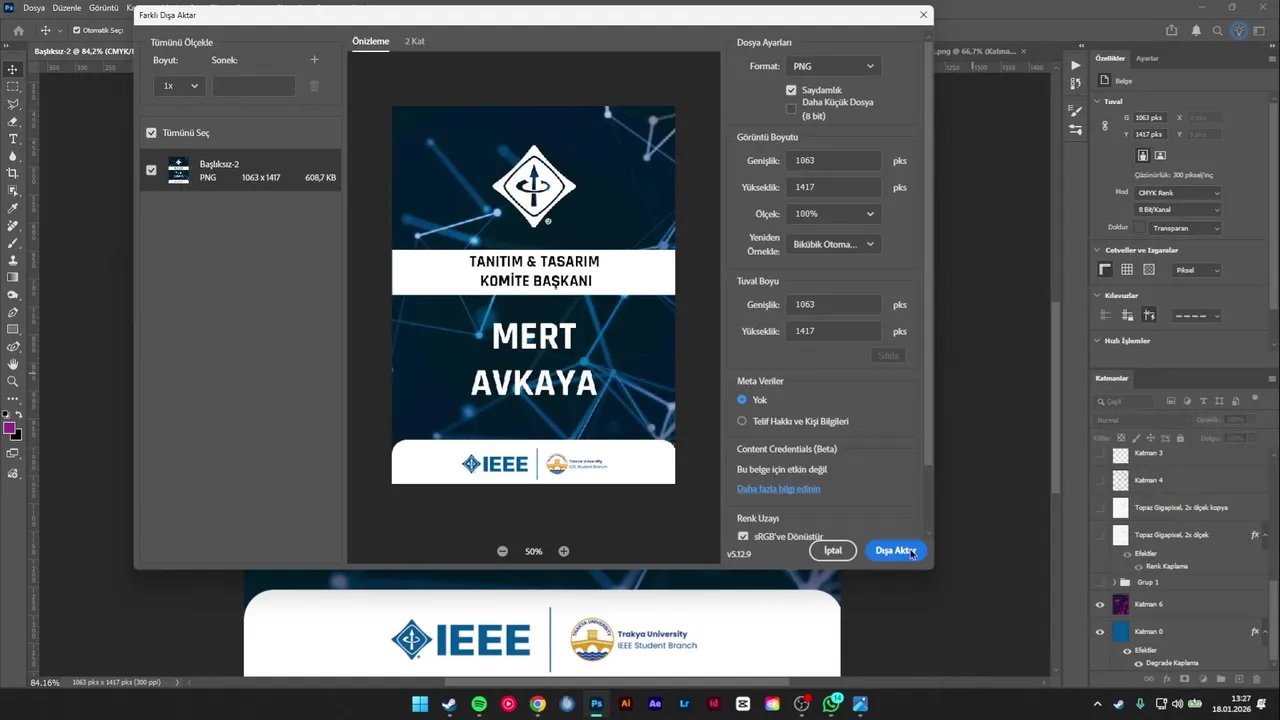Select the Brush tool

tap(13, 243)
